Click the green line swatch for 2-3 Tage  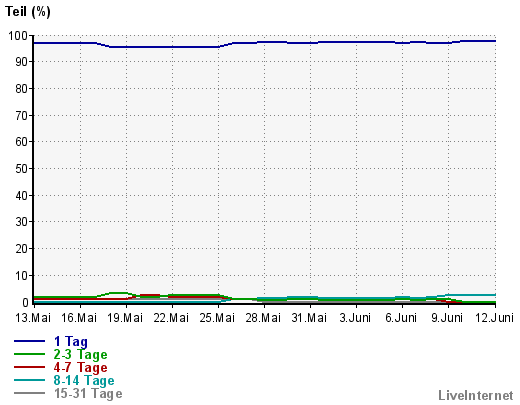[x=29, y=354]
